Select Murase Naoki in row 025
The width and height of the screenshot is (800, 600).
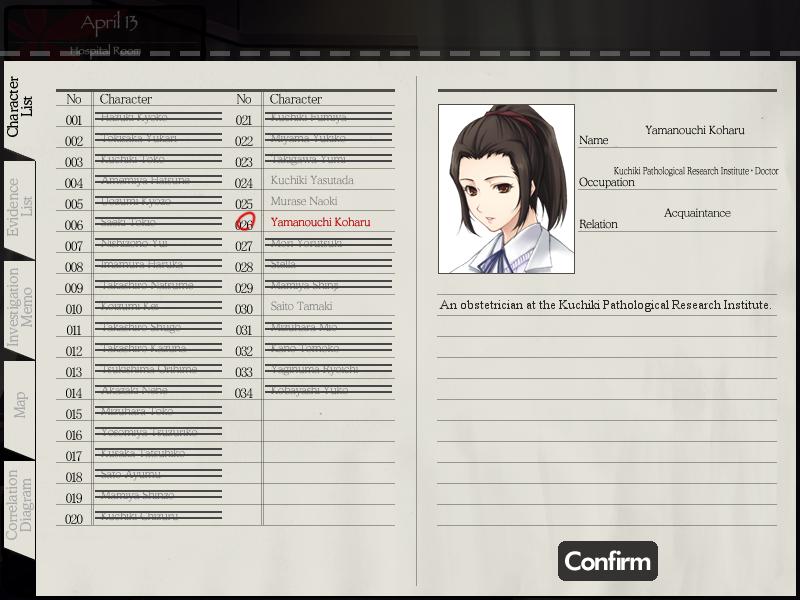pos(304,201)
